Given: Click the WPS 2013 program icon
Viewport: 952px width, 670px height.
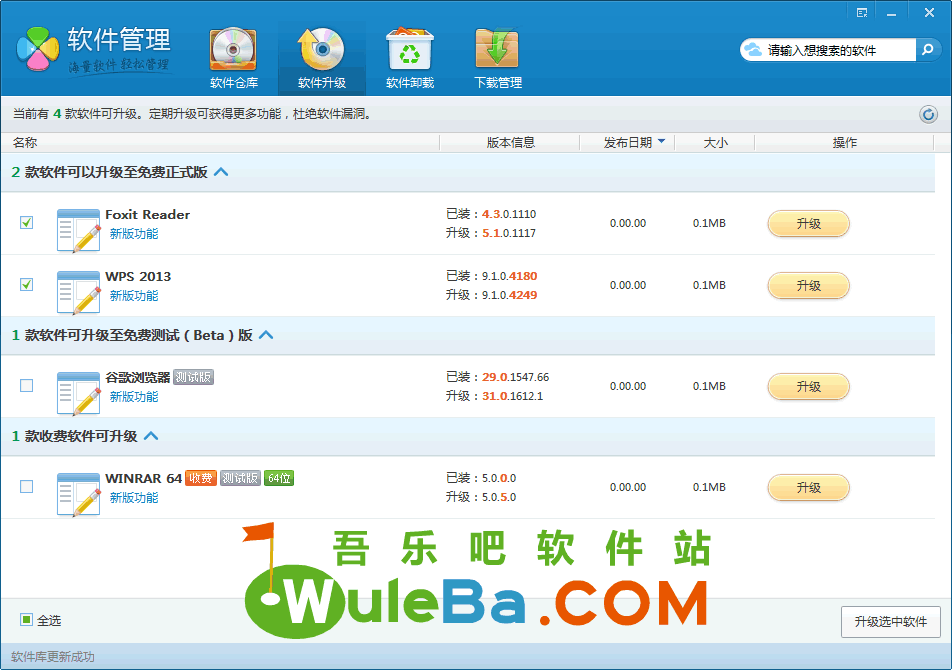Looking at the screenshot, I should click(x=78, y=293).
